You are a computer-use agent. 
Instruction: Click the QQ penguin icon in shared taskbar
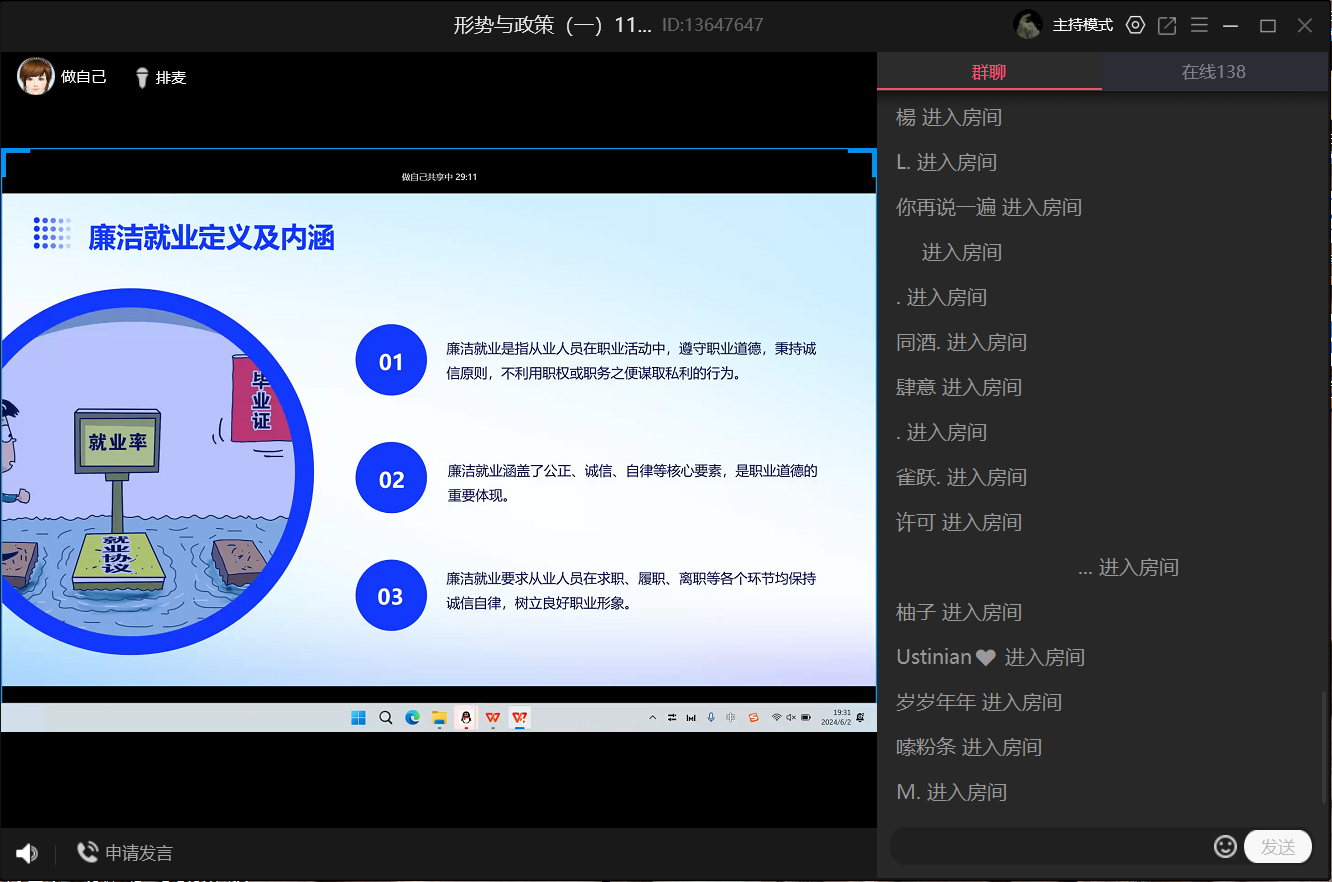(465, 718)
